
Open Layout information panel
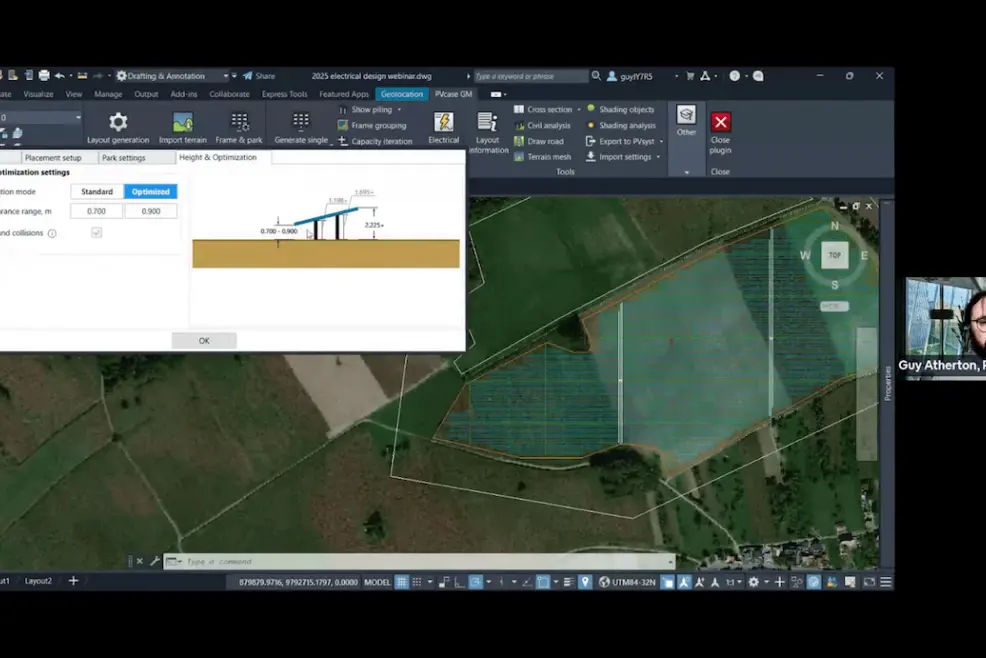pyautogui.click(x=488, y=122)
